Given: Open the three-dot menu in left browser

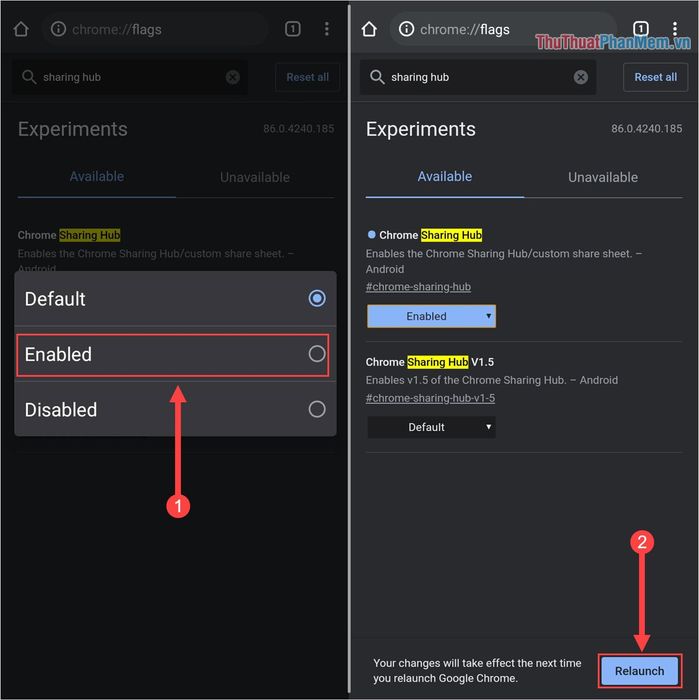Looking at the screenshot, I should pyautogui.click(x=326, y=29).
